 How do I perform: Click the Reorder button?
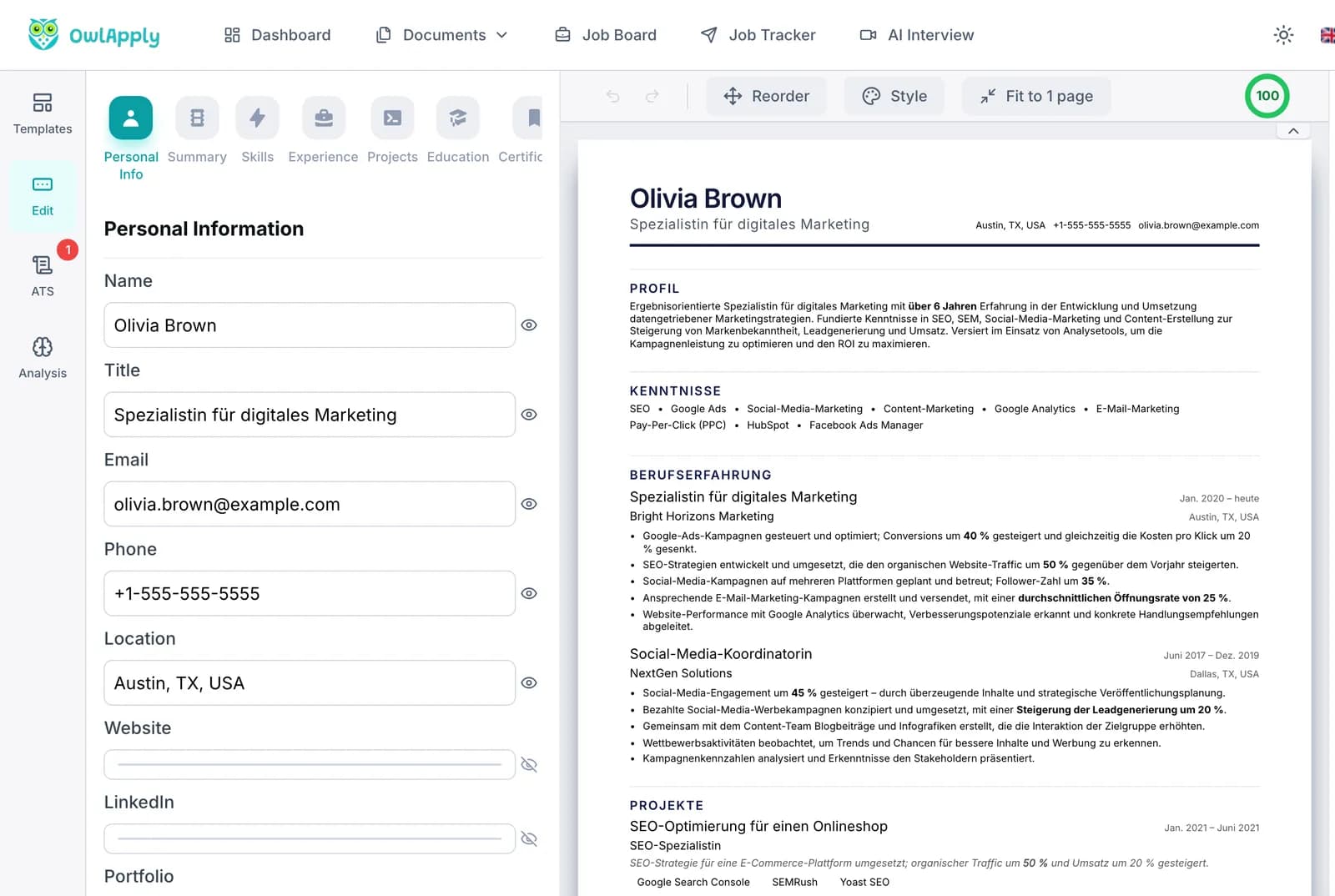767,96
